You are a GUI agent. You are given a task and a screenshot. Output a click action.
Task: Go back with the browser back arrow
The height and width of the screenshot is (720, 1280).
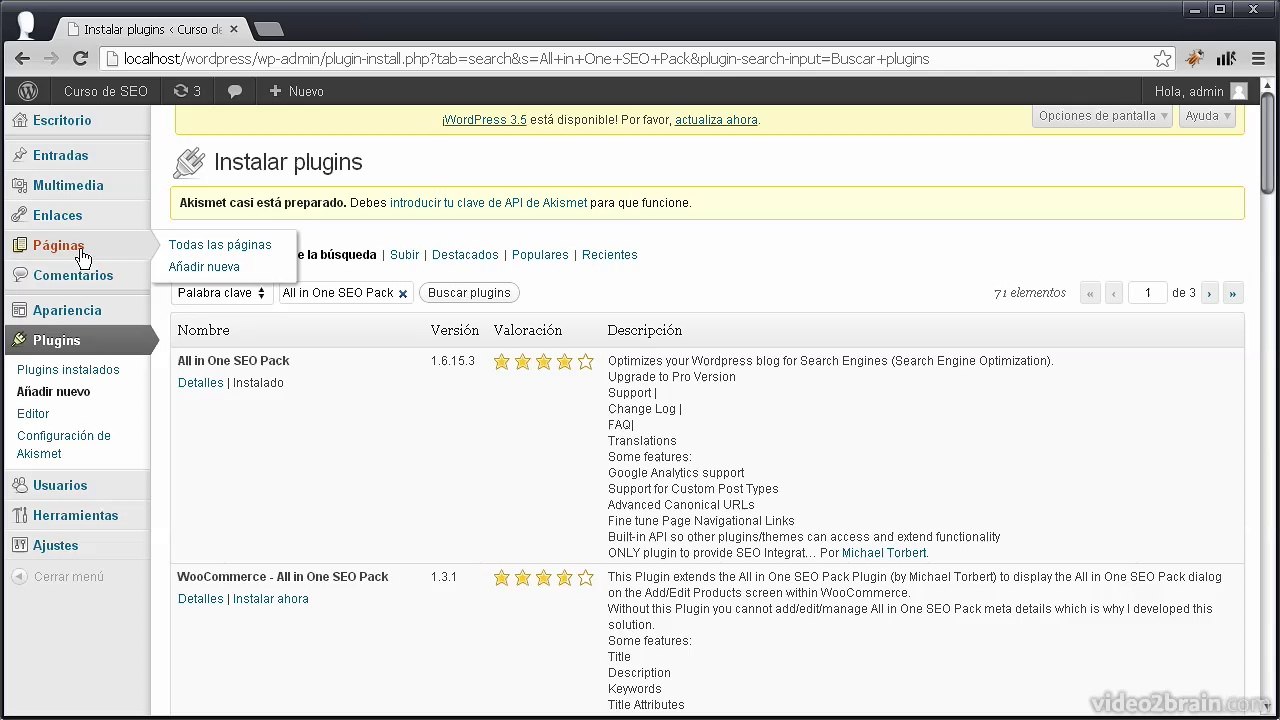pyautogui.click(x=22, y=59)
